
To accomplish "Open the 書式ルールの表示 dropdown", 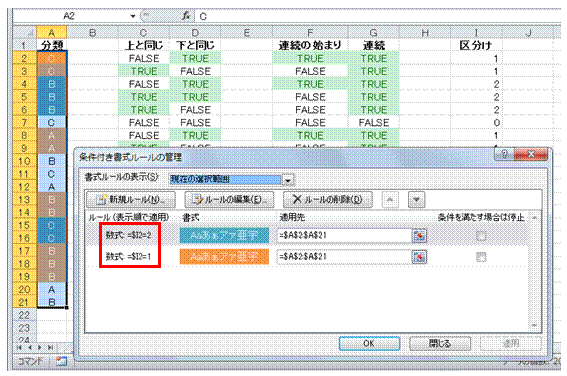I will click(288, 179).
